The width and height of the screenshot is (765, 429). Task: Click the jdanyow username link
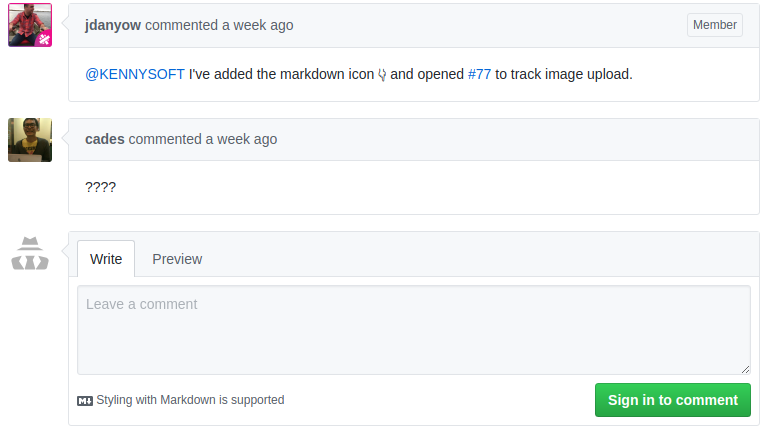point(113,25)
